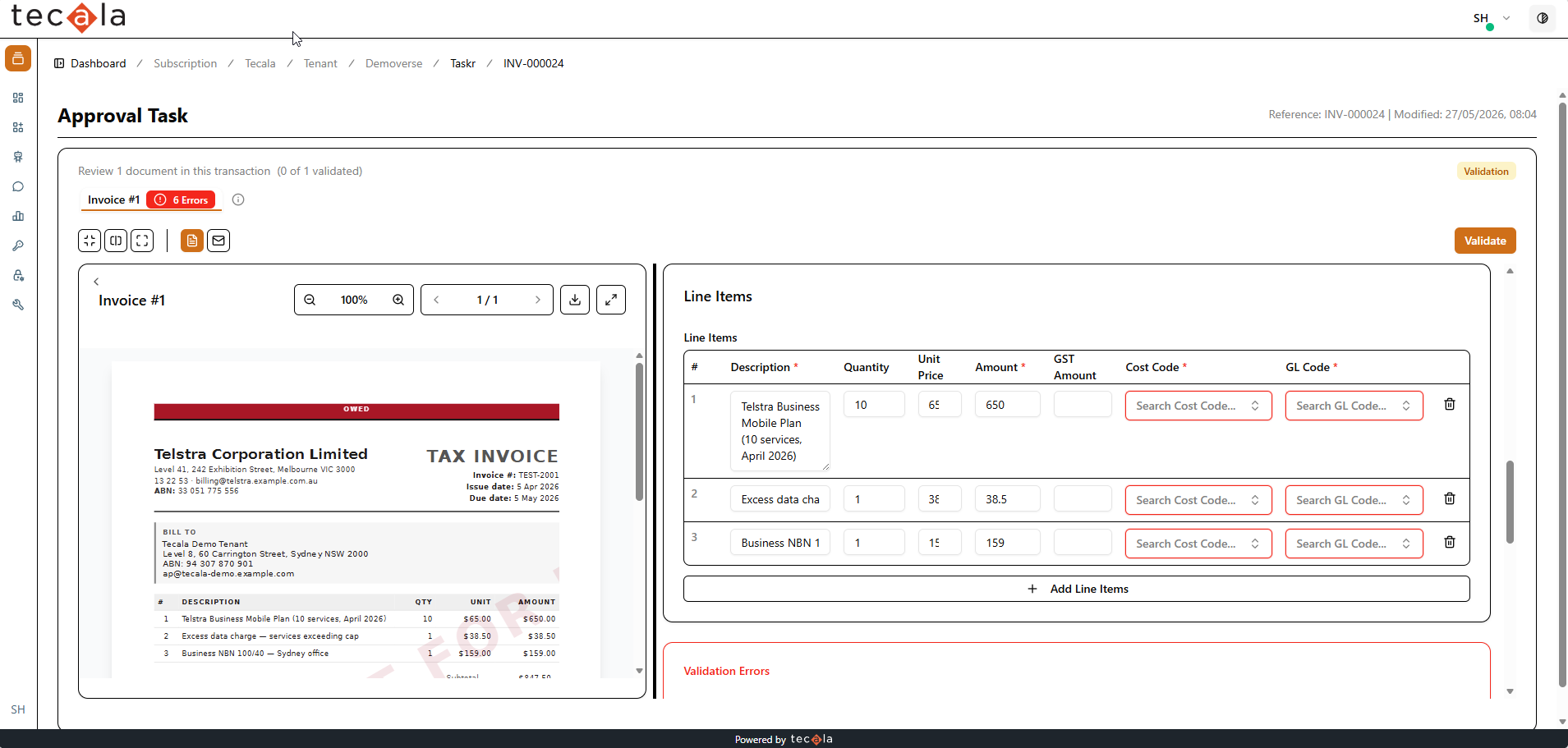Image resolution: width=1568 pixels, height=748 pixels.
Task: Open Cost Code dropdown for line 2
Action: (x=1198, y=500)
